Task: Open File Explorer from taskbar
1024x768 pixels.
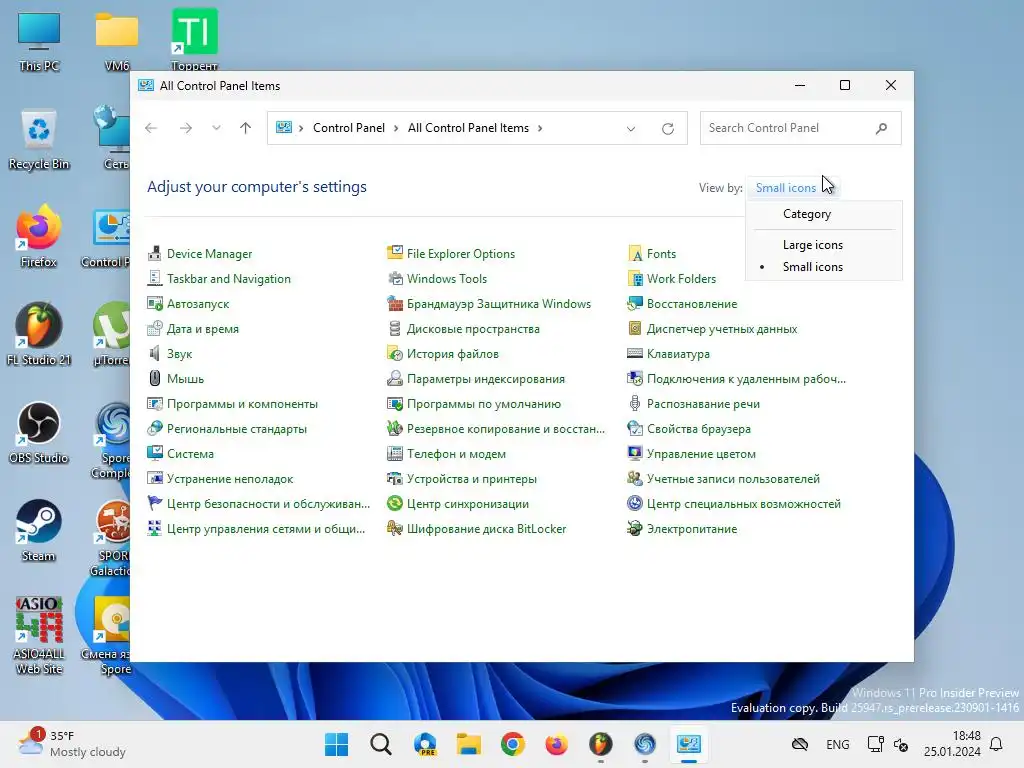Action: click(x=469, y=744)
